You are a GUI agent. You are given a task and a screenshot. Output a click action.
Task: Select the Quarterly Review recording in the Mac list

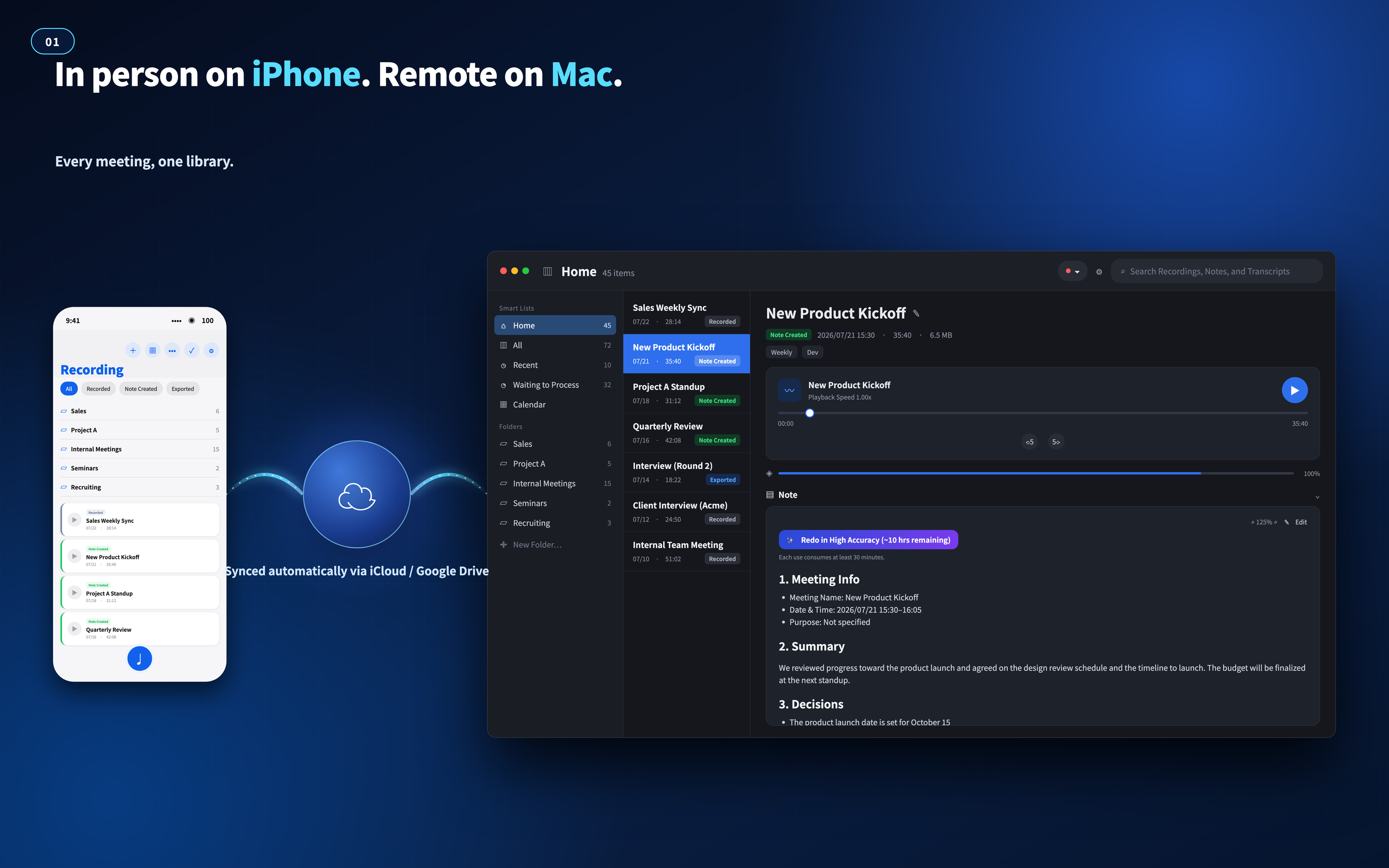point(686,433)
